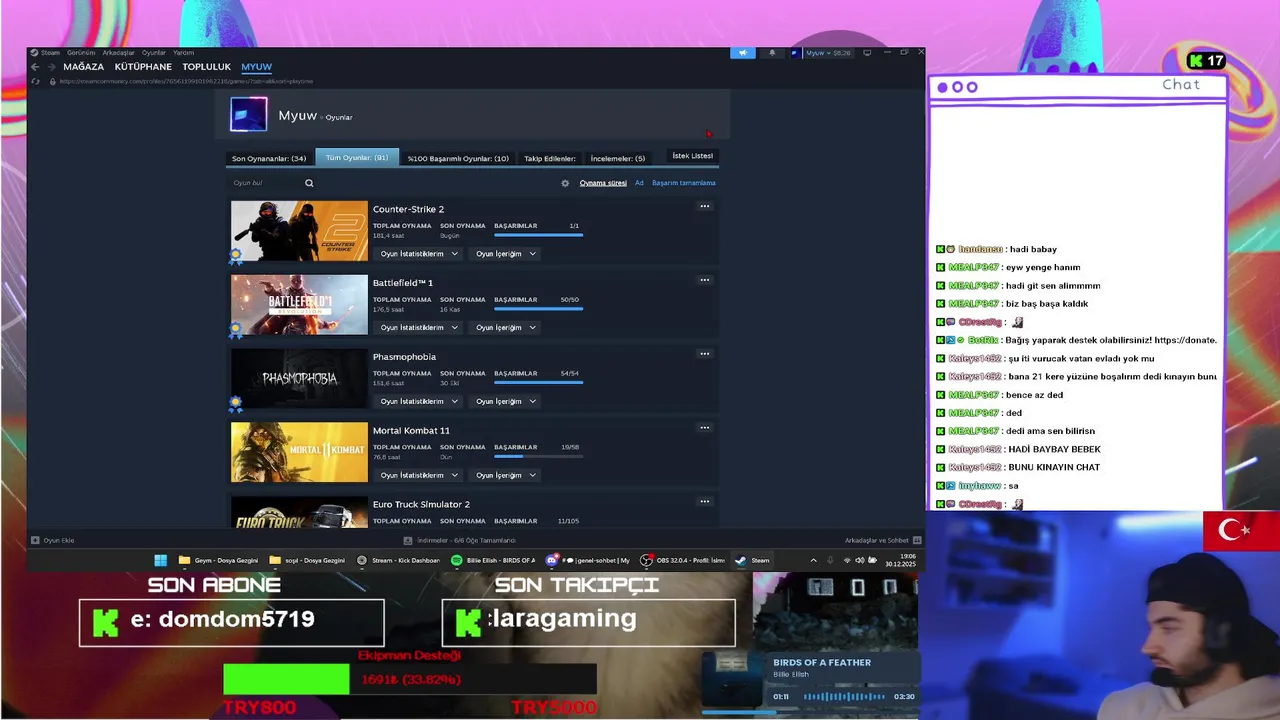Go forward with Steam forward arrow
Viewport: 1280px width, 720px height.
(50, 67)
